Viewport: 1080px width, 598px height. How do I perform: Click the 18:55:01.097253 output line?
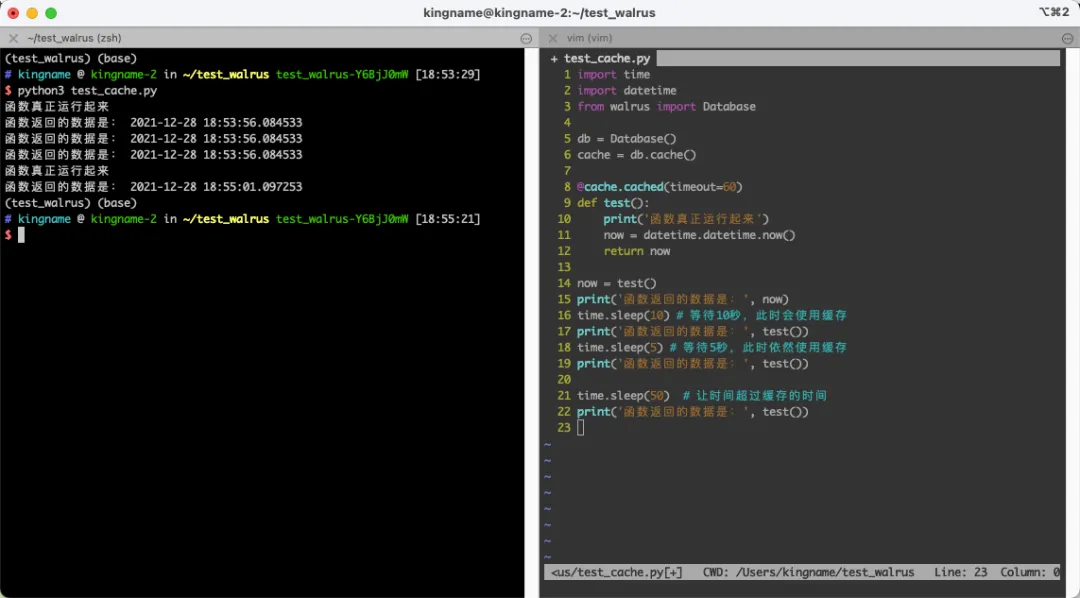tap(154, 187)
